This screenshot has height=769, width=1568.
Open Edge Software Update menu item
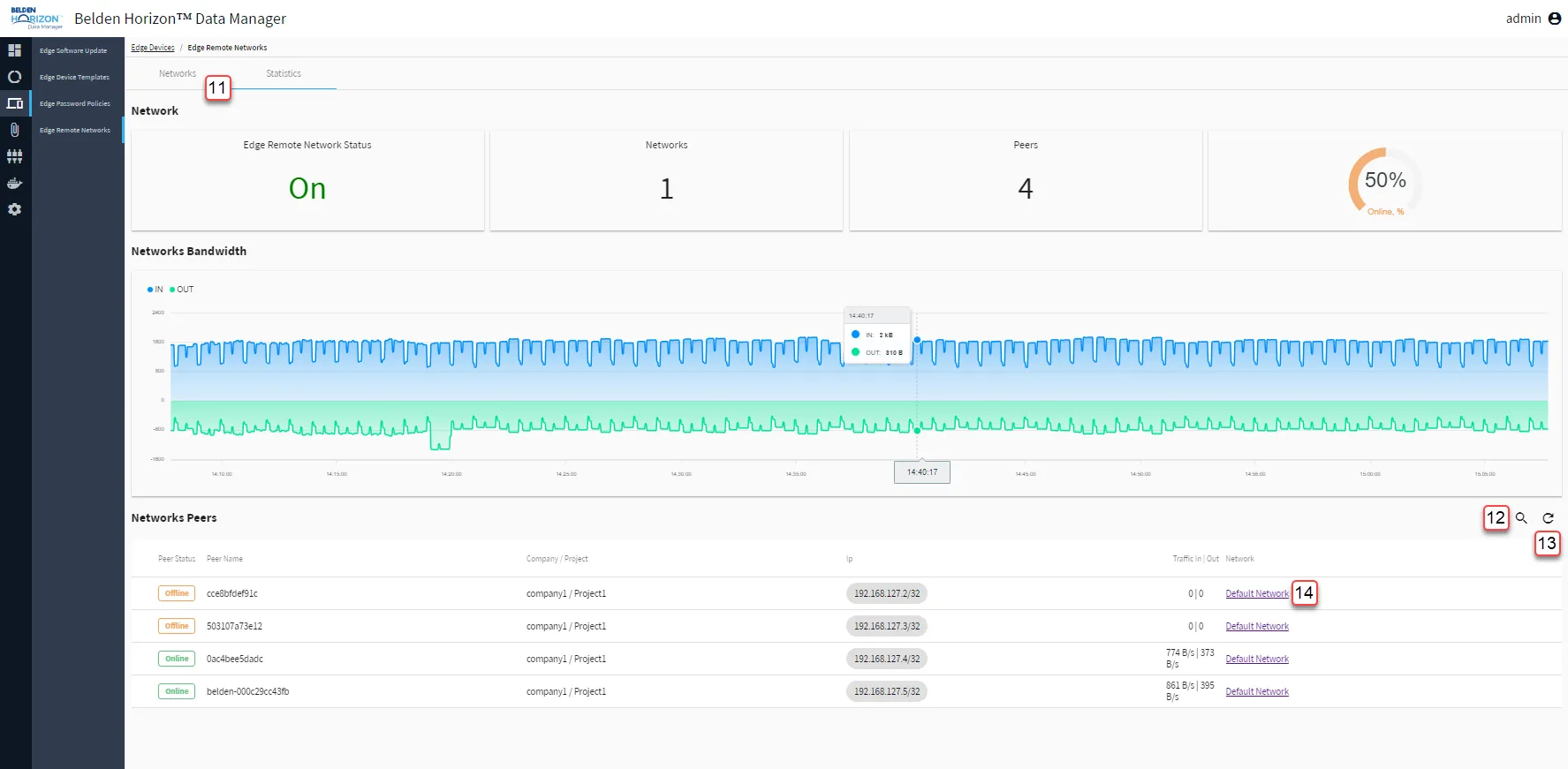pyautogui.click(x=73, y=51)
